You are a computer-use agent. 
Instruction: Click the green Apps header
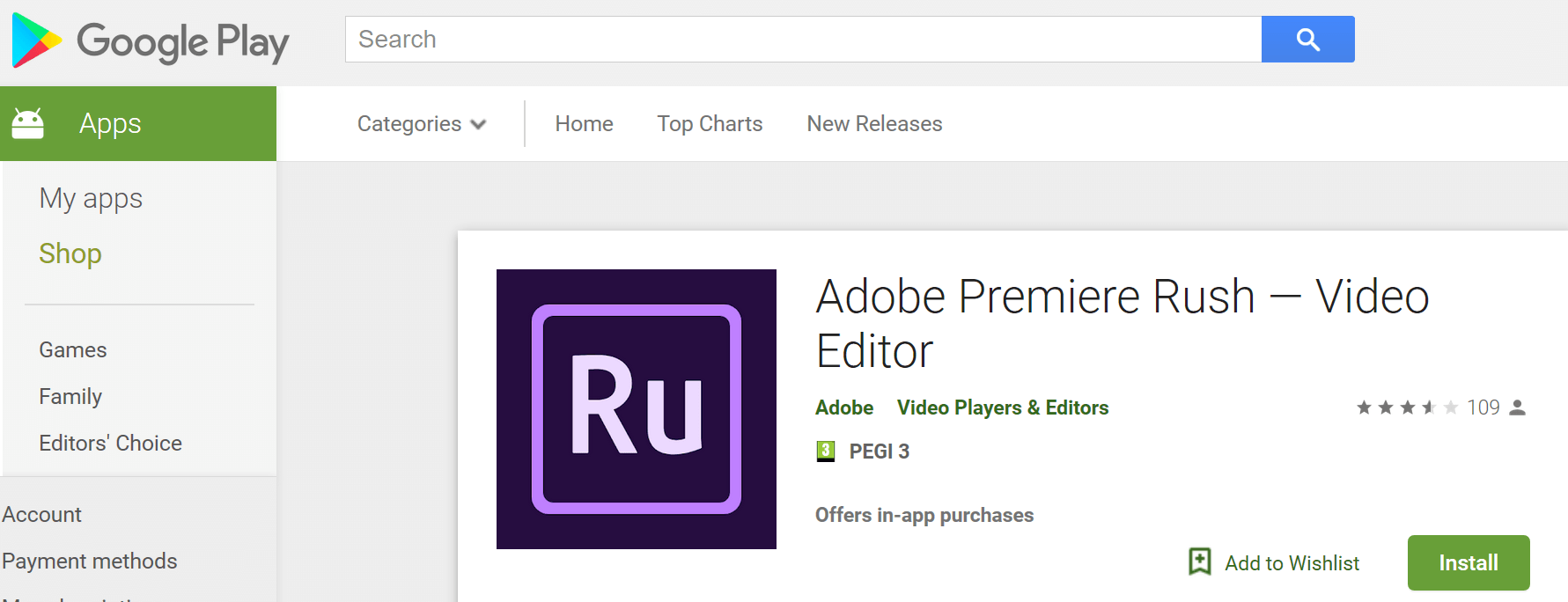[138, 123]
